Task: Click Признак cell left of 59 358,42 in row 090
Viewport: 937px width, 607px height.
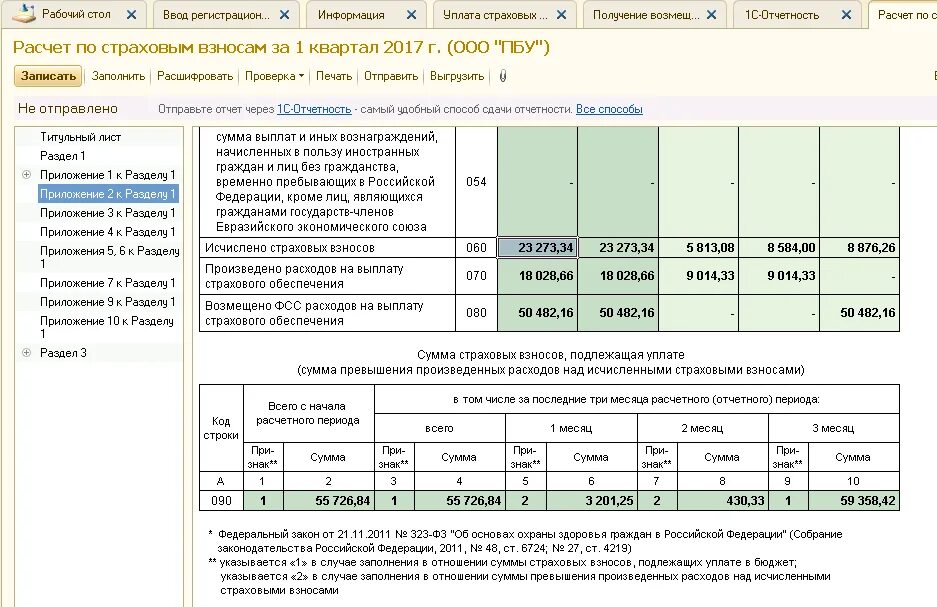Action: 788,501
